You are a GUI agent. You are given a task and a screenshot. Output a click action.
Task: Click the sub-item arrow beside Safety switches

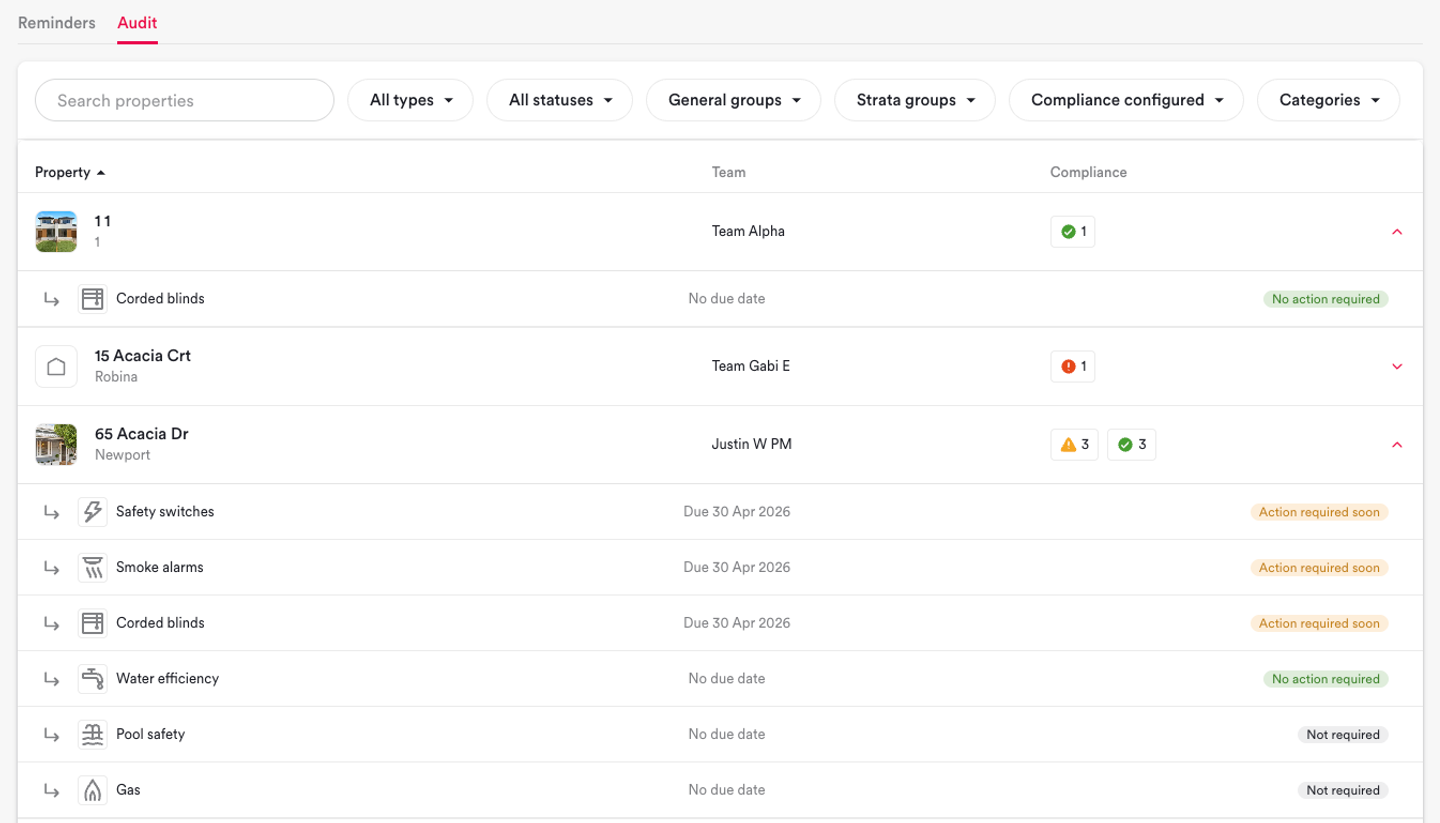pyautogui.click(x=52, y=512)
